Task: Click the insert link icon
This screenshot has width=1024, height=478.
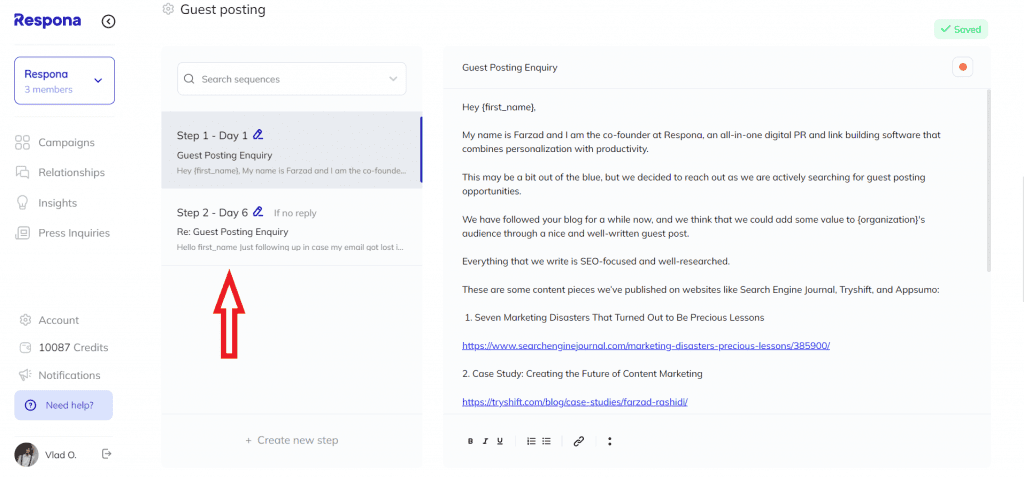Action: pyautogui.click(x=578, y=441)
